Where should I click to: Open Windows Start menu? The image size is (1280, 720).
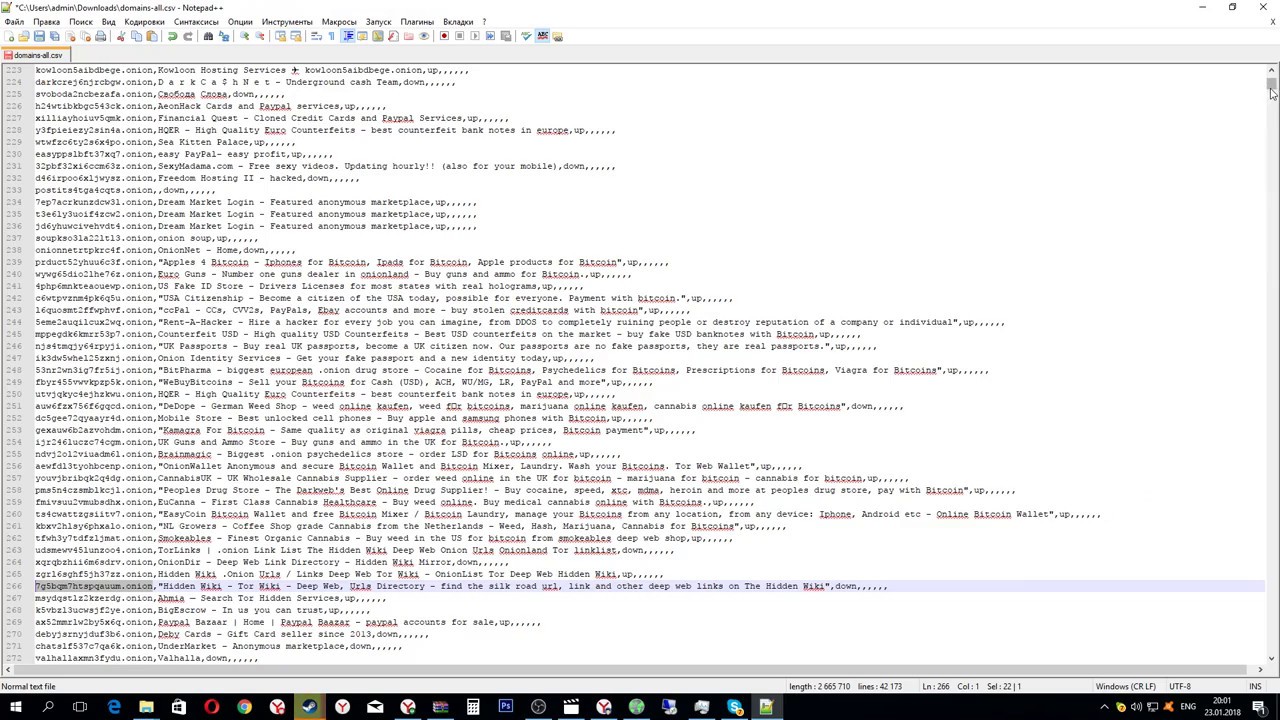[15, 708]
